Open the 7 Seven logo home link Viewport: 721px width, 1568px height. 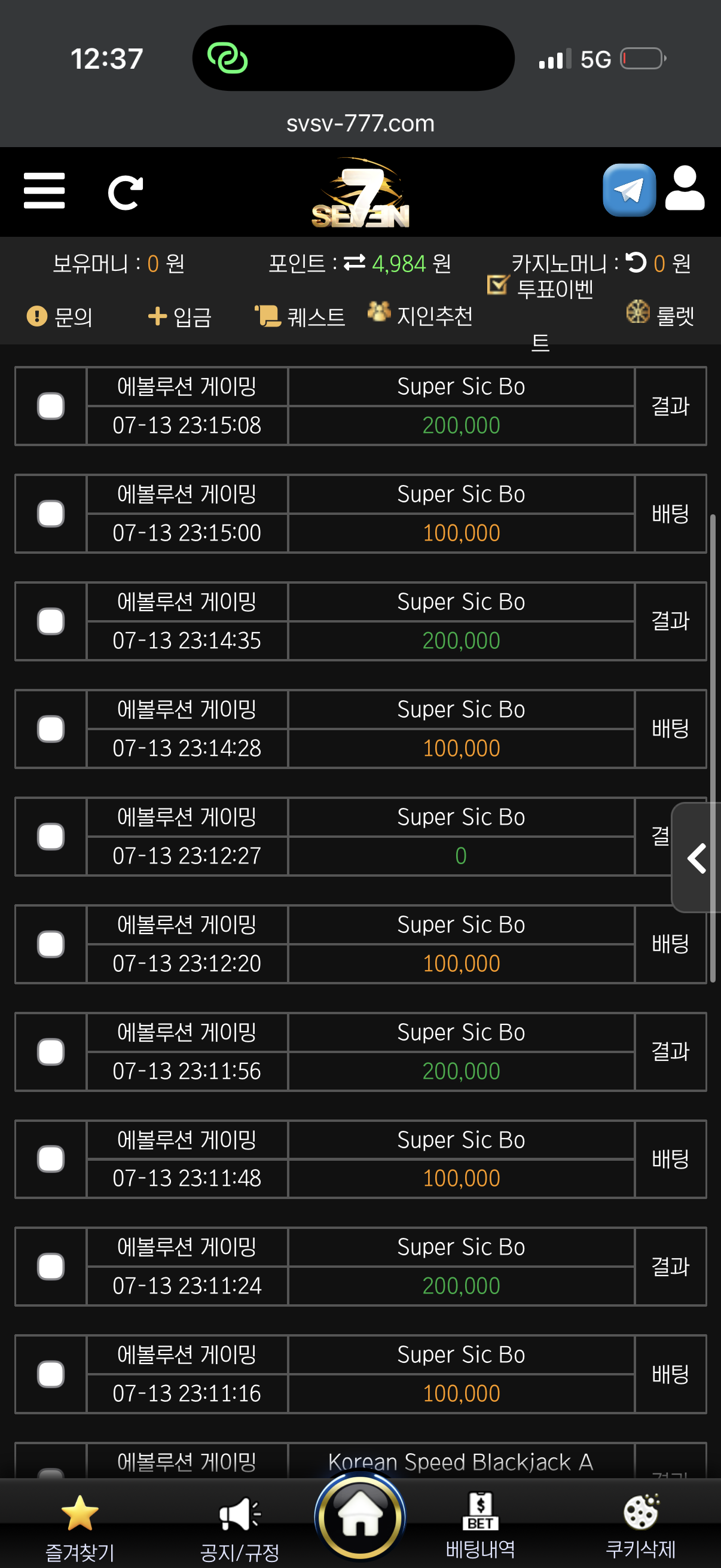[x=360, y=193]
